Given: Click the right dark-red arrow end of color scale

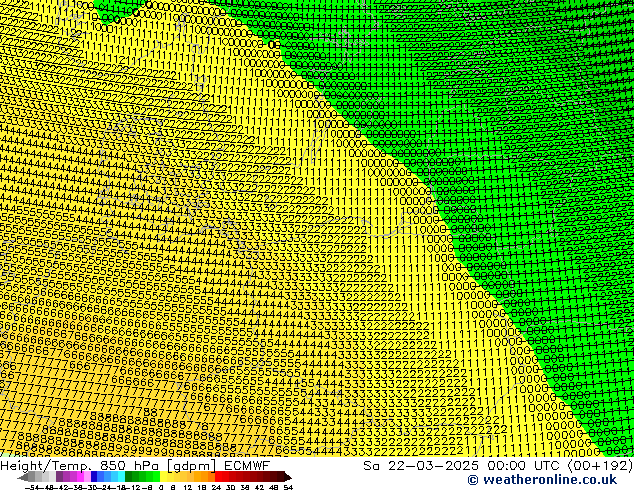Looking at the screenshot, I should tap(288, 477).
